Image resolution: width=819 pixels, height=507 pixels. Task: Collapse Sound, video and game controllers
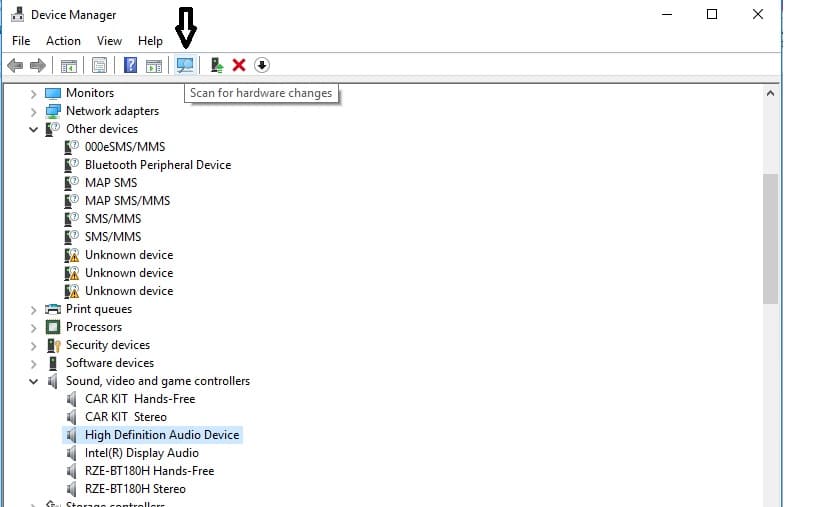click(34, 381)
